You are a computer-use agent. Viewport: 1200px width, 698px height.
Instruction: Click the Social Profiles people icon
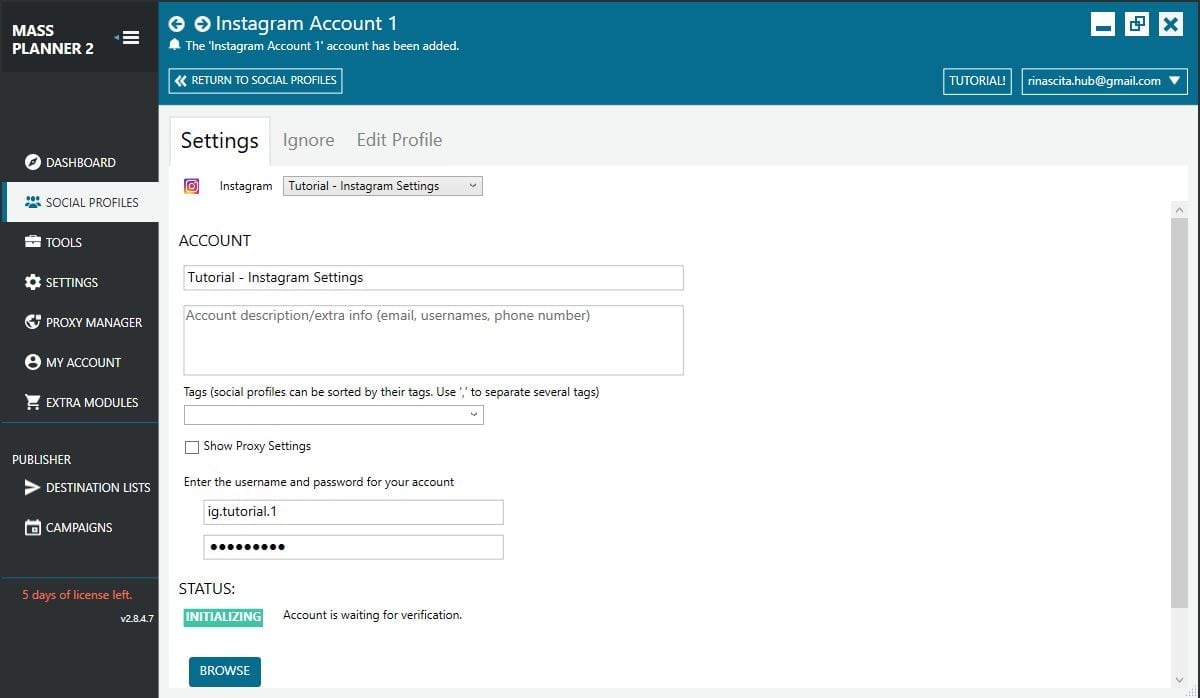pyautogui.click(x=32, y=202)
